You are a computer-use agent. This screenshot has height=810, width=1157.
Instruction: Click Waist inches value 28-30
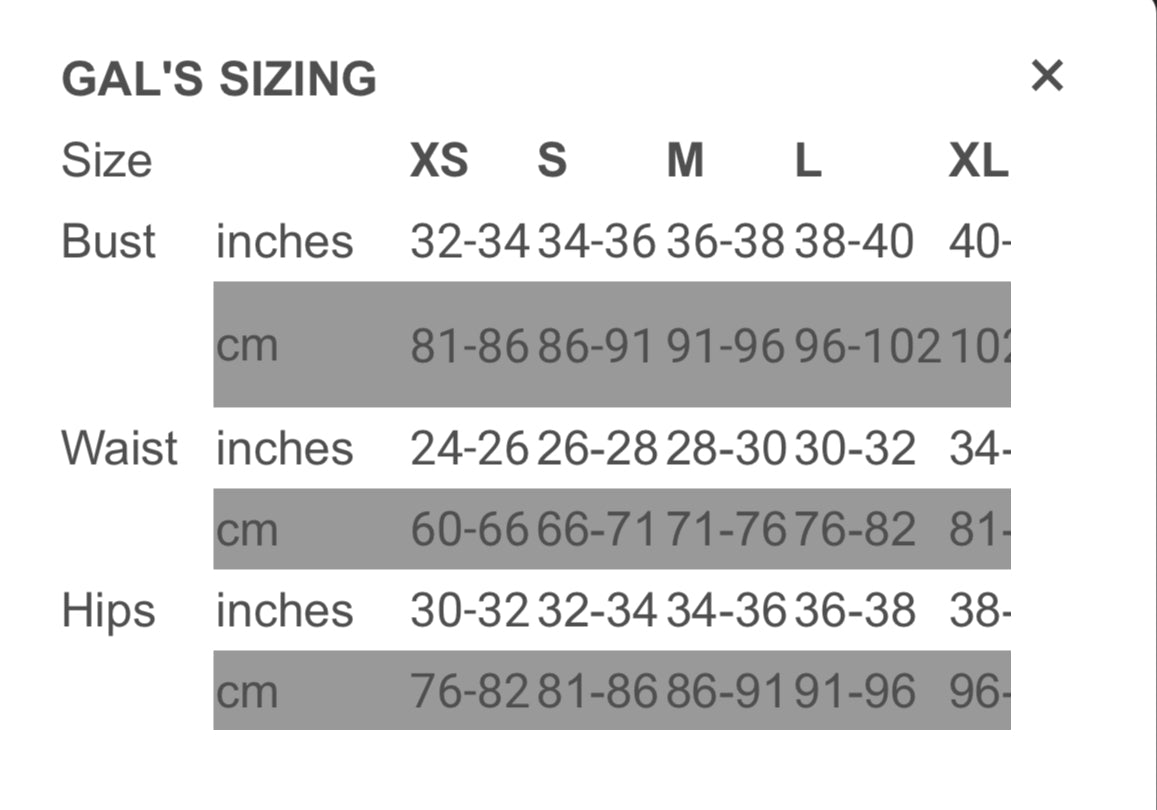click(x=726, y=449)
